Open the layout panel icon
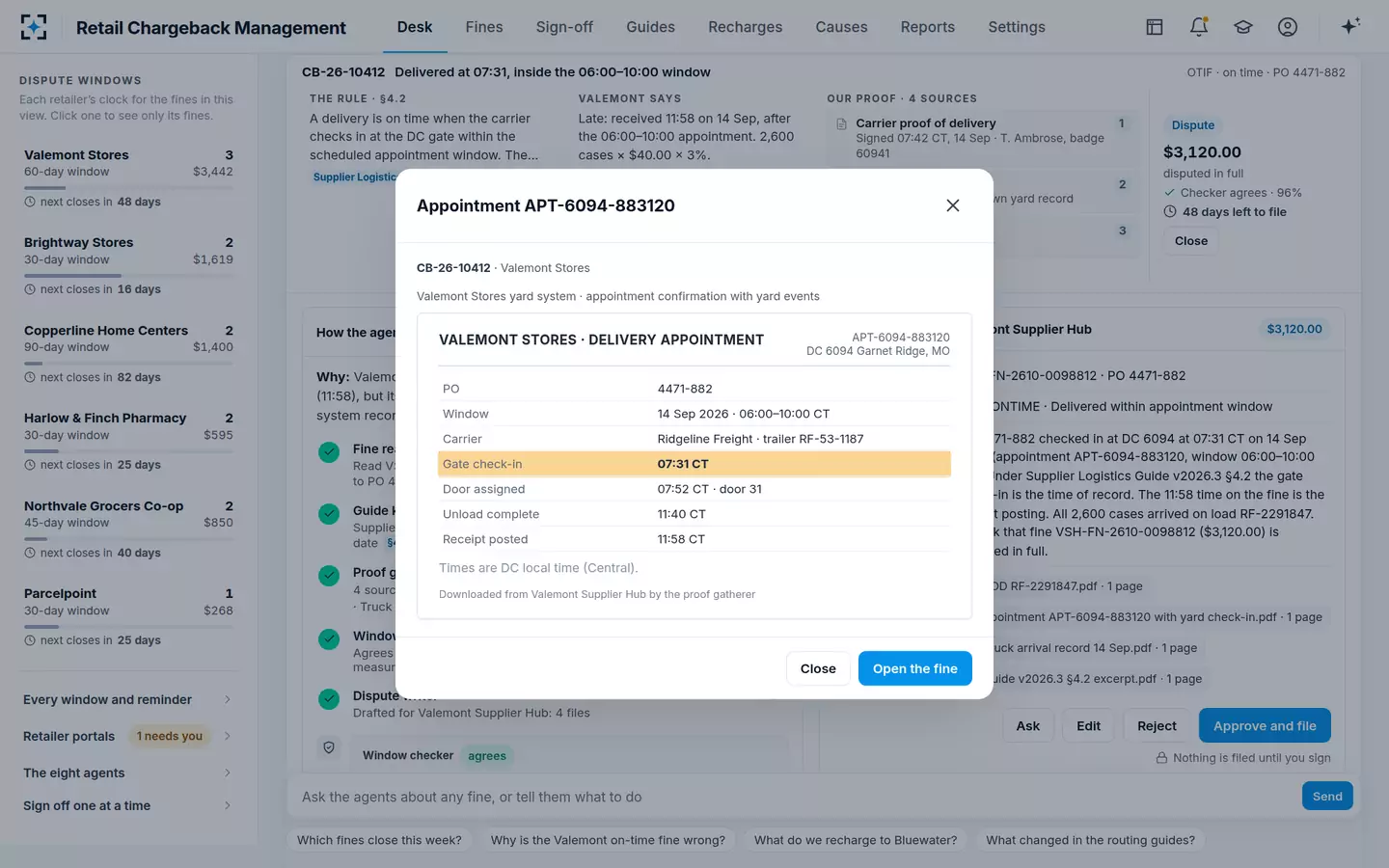Screen dimensions: 1389x868 1155,27
